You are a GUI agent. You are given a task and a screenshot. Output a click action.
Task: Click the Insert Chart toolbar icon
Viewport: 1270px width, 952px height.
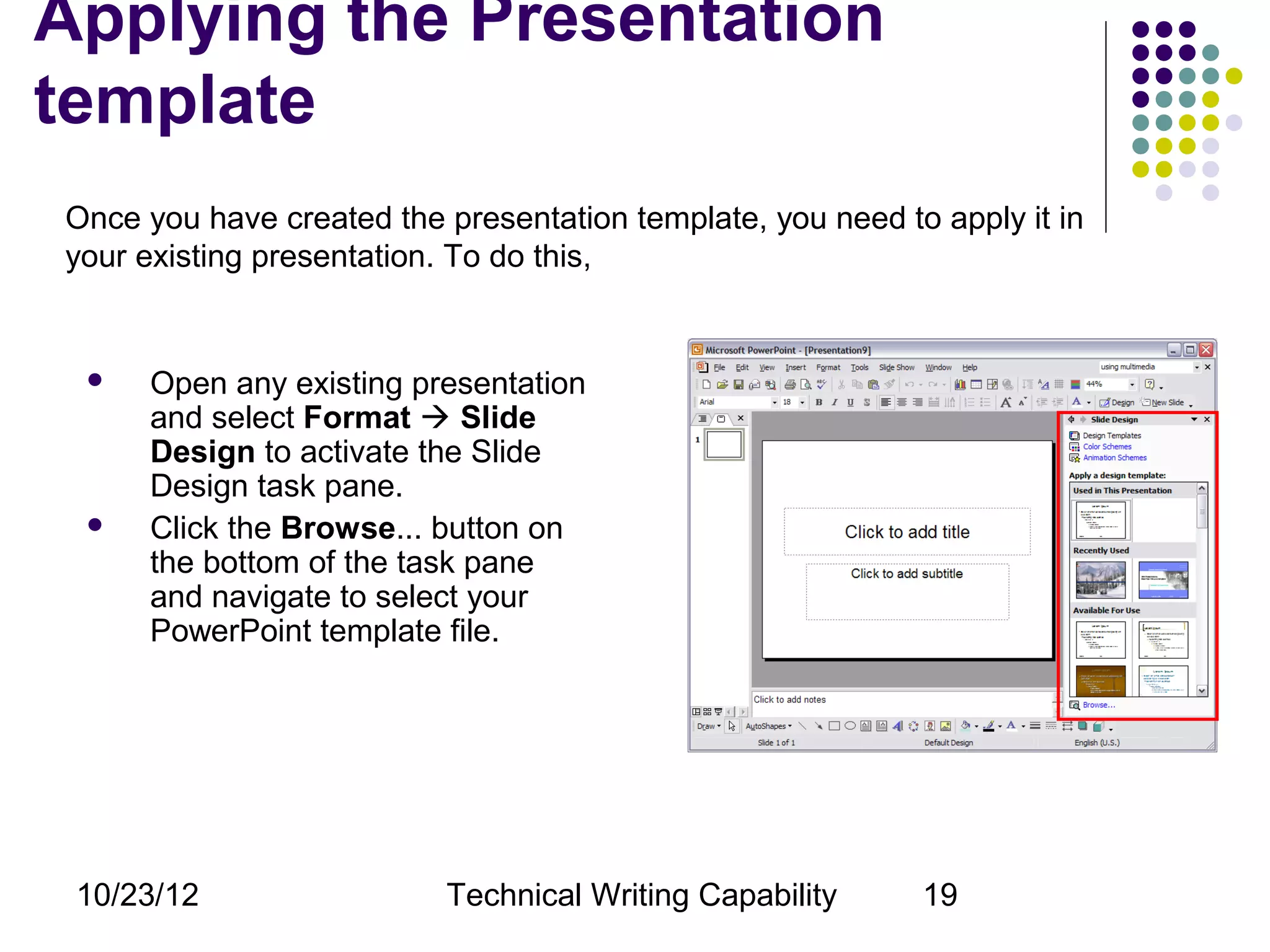coord(960,385)
